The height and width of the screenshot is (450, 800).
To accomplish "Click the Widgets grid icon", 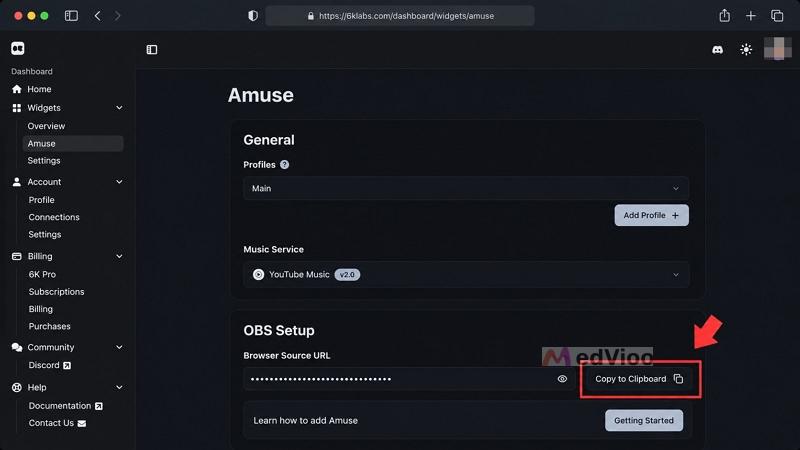I will 17,108.
